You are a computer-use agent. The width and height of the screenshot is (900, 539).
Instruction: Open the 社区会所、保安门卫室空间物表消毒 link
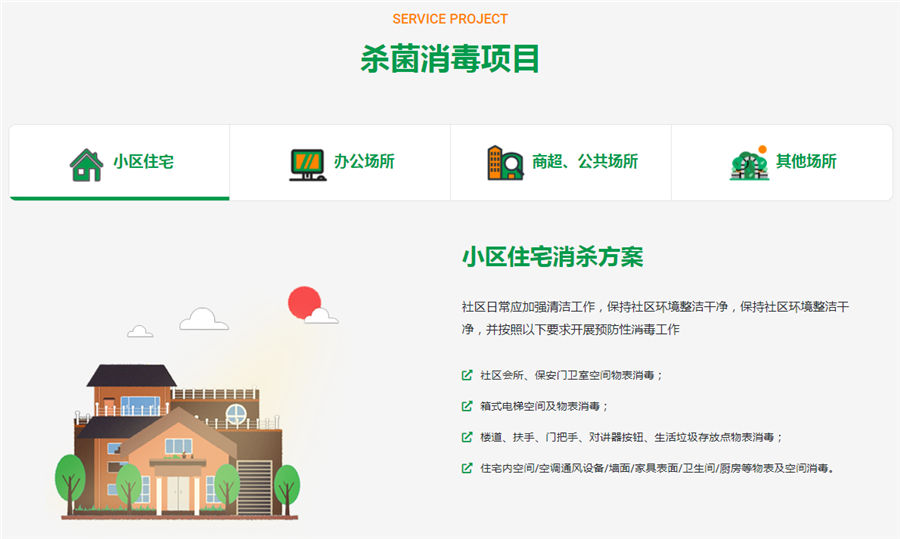click(571, 375)
